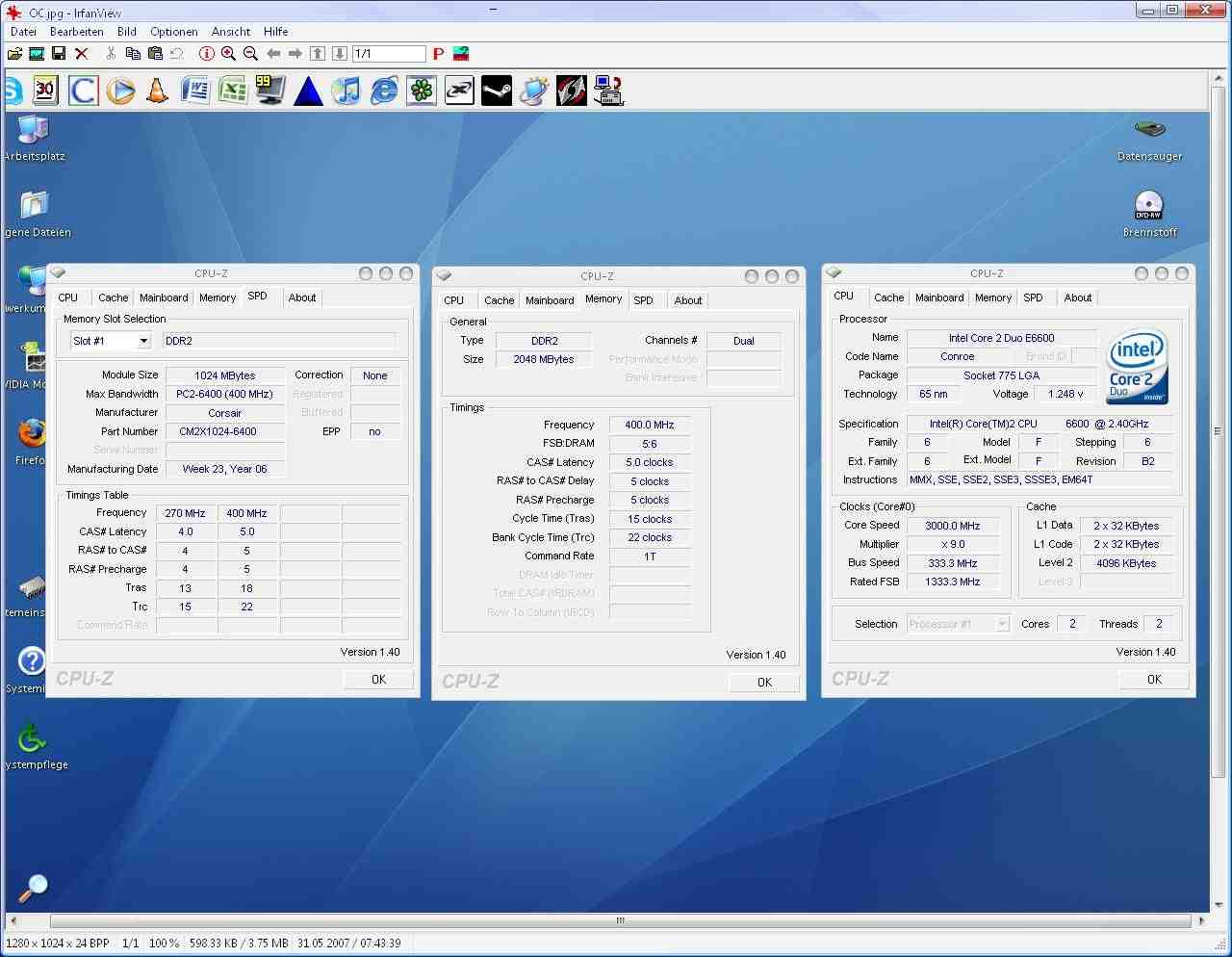Image resolution: width=1232 pixels, height=957 pixels.
Task: Open SPD tab in the processor window
Action: pyautogui.click(x=1033, y=298)
